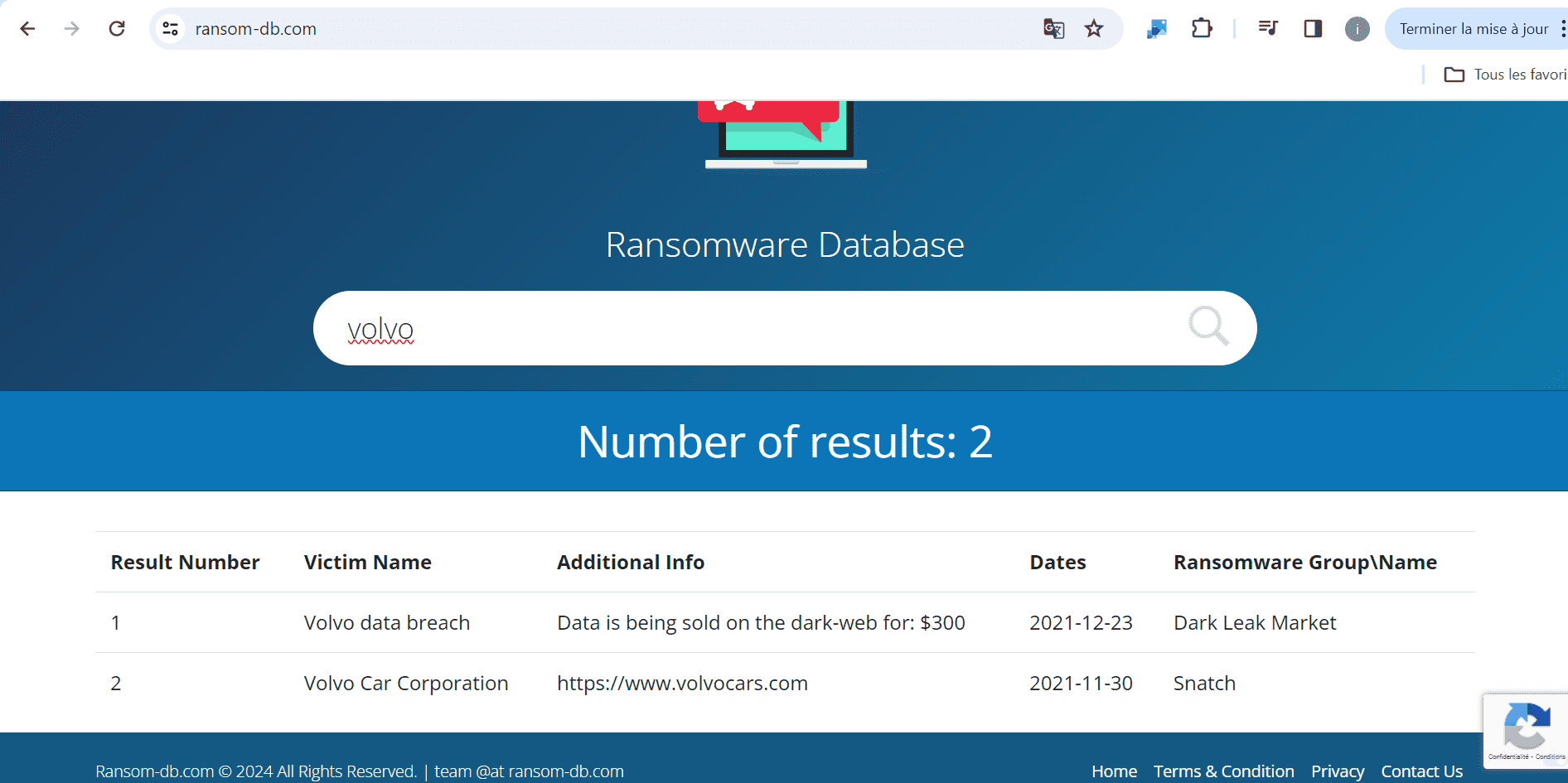Open the Chrome three-dot menu
Screen dimensions: 1568x783
[1562, 29]
